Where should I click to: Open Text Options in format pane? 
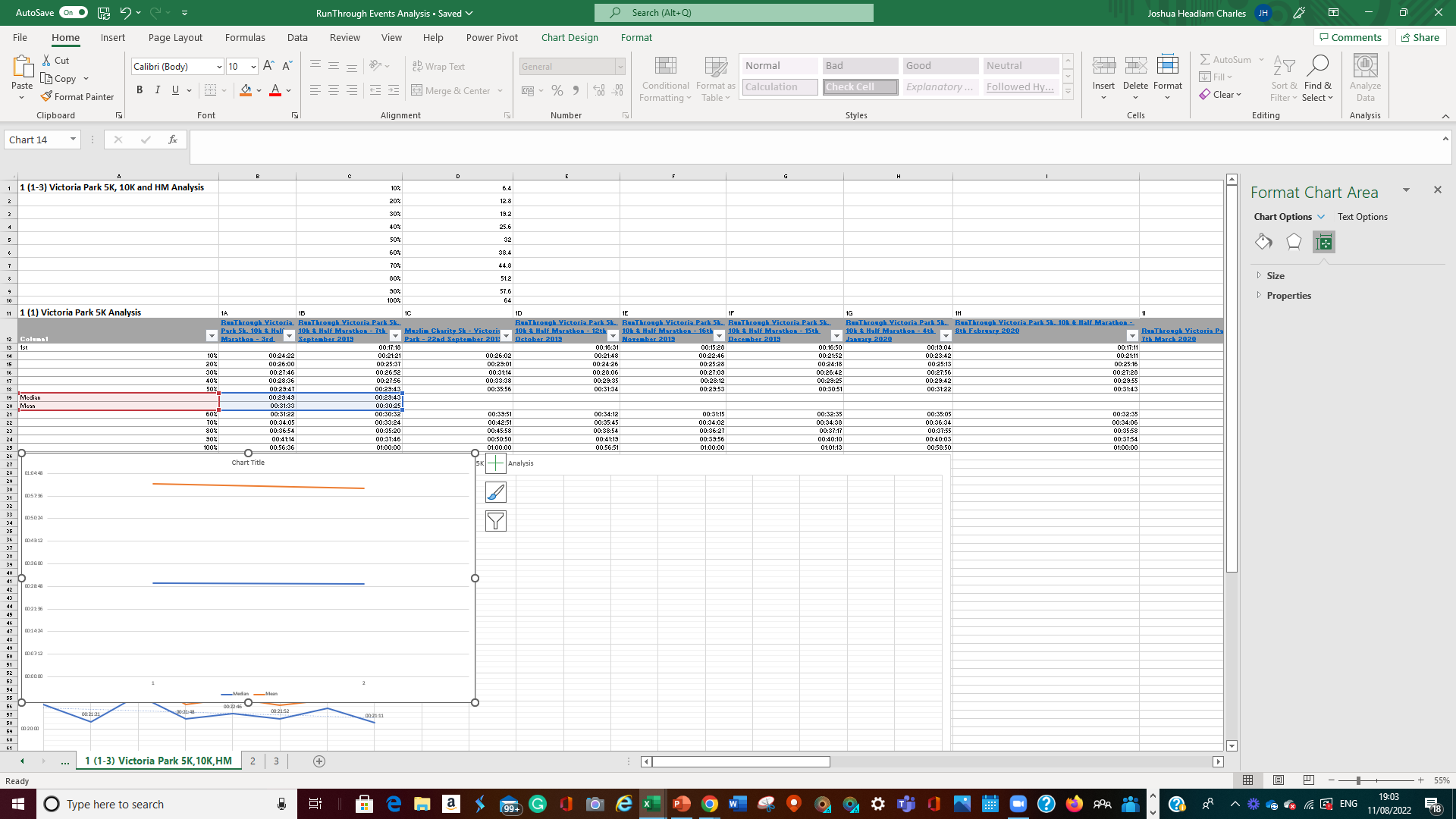(x=1362, y=217)
